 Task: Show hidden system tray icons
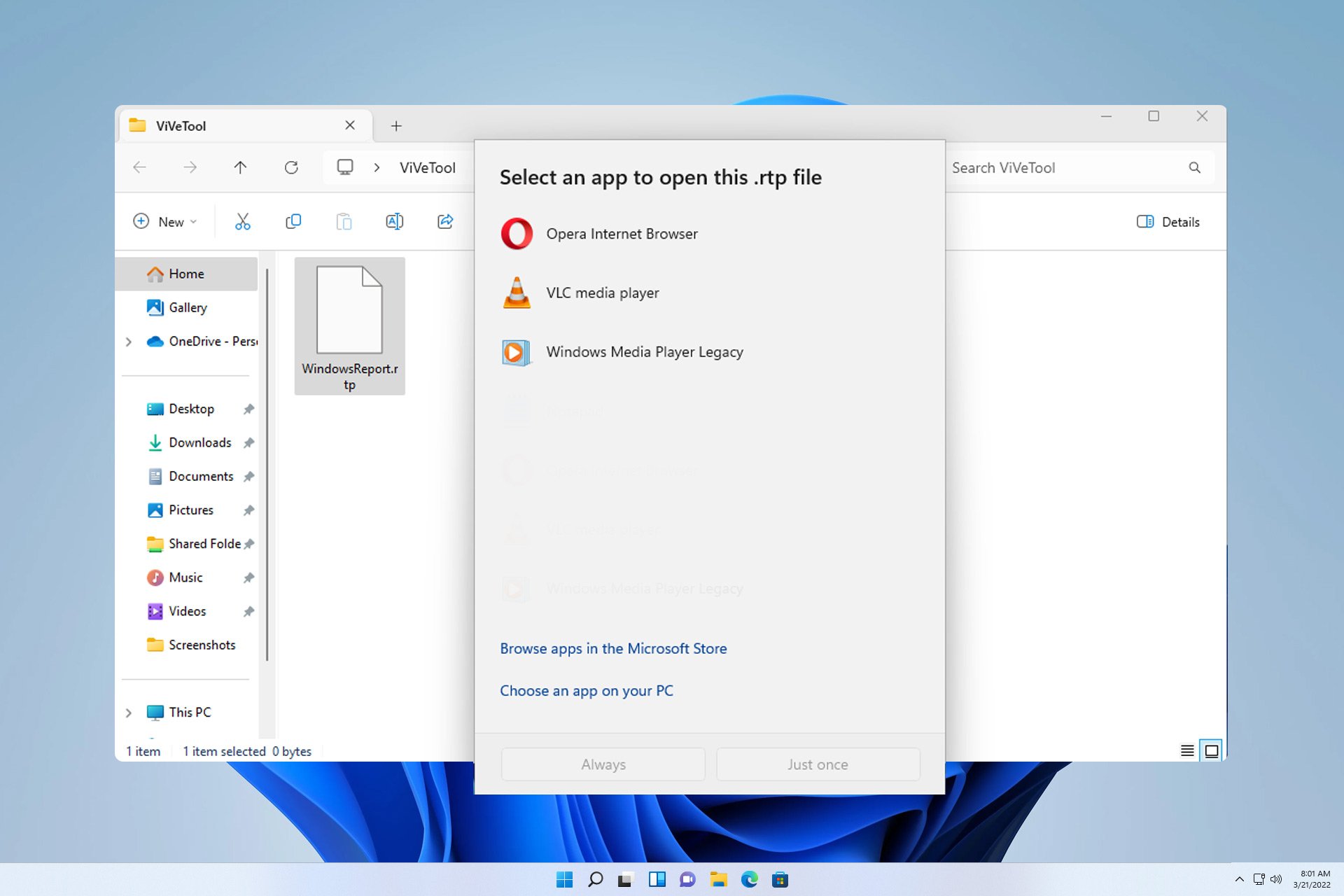pos(1239,880)
